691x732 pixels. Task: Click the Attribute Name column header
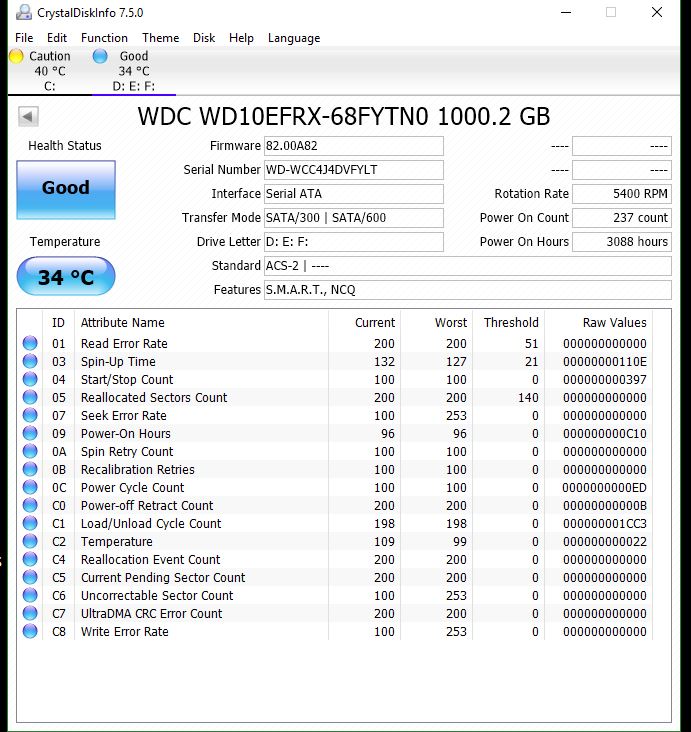click(x=202, y=323)
